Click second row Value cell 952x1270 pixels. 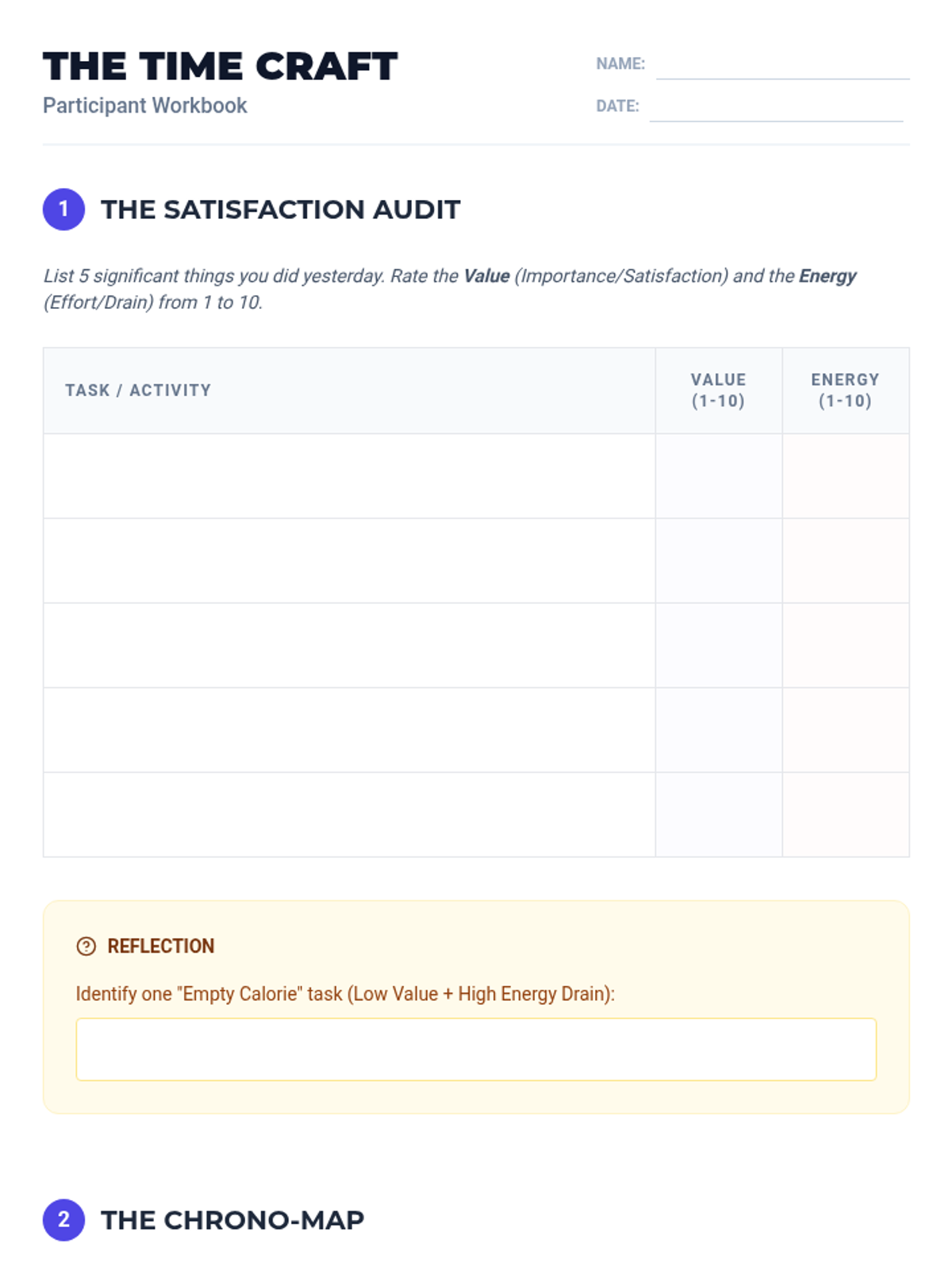(x=719, y=561)
